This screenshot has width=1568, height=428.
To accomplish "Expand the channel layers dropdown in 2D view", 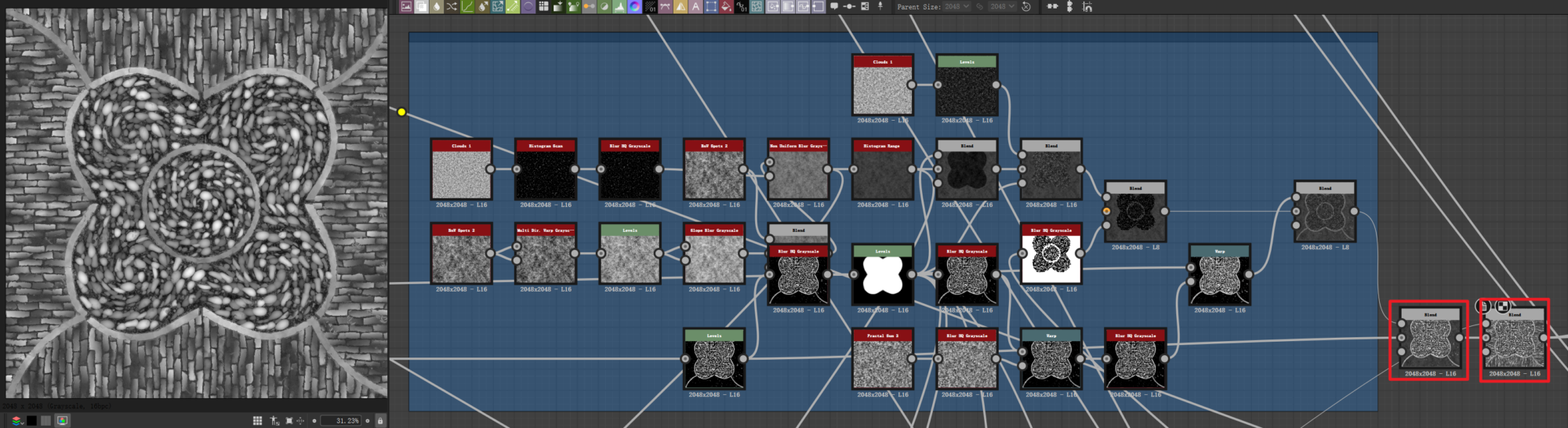I will [16, 421].
